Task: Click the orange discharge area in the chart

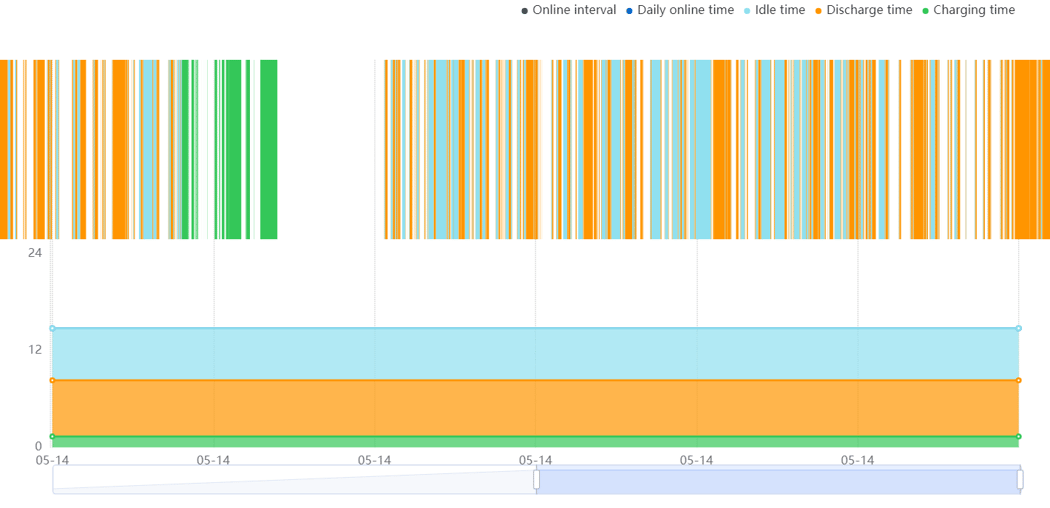Action: [x=535, y=408]
